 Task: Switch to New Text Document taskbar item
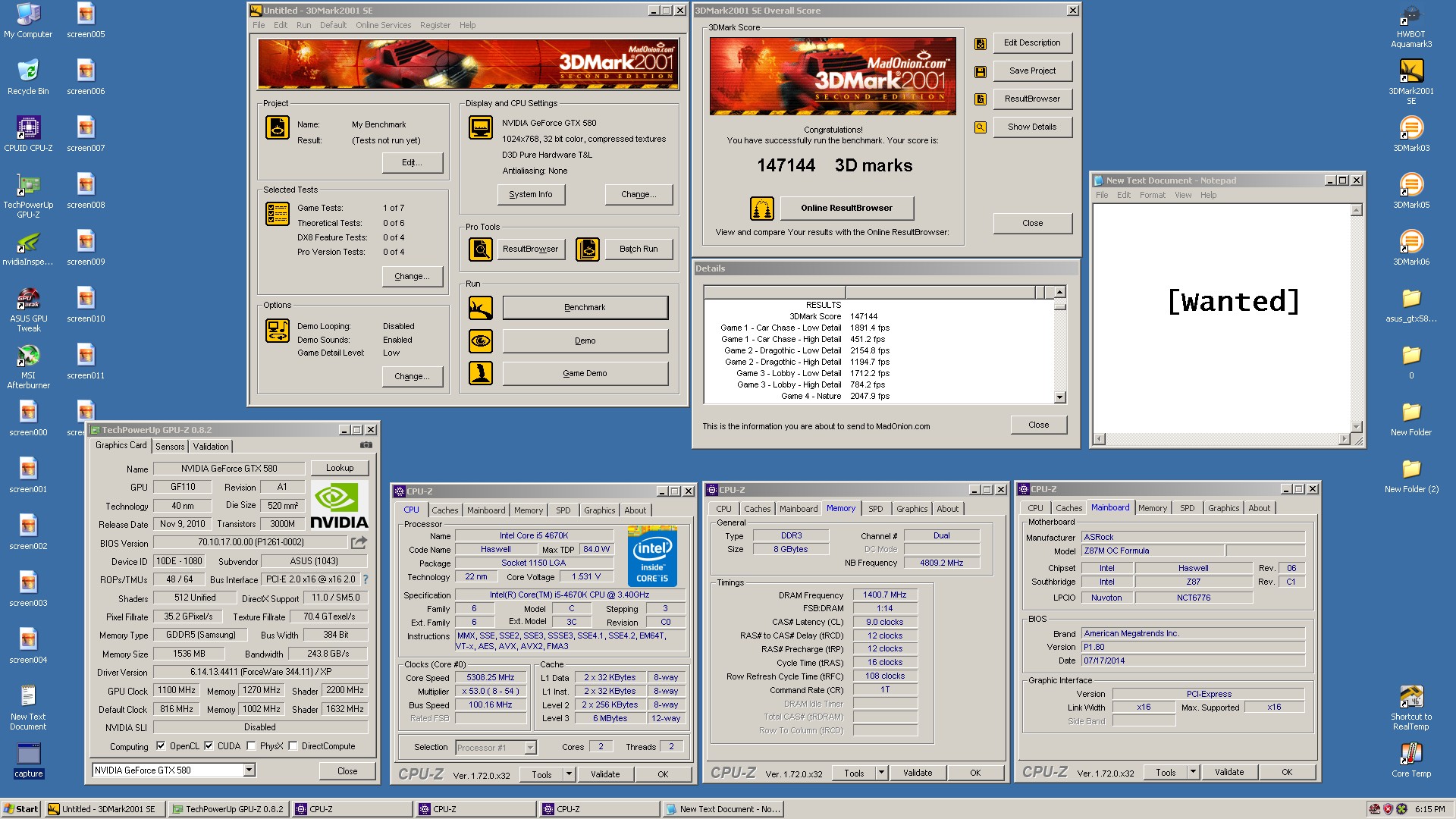(x=723, y=809)
